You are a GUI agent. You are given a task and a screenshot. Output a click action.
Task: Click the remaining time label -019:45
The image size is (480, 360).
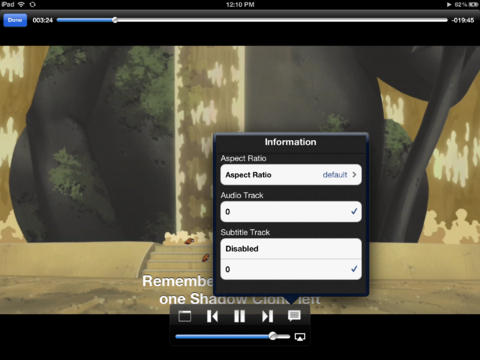point(463,20)
